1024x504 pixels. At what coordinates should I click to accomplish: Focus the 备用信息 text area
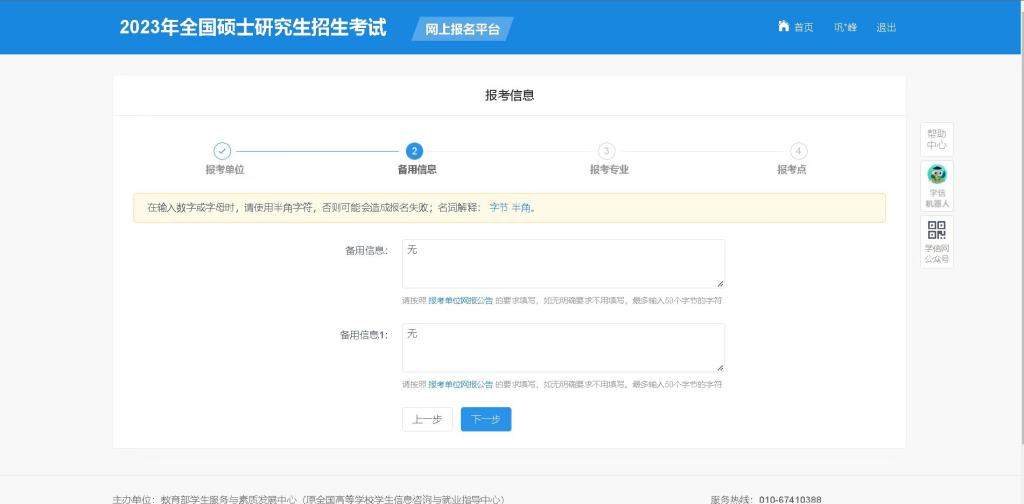coord(563,264)
